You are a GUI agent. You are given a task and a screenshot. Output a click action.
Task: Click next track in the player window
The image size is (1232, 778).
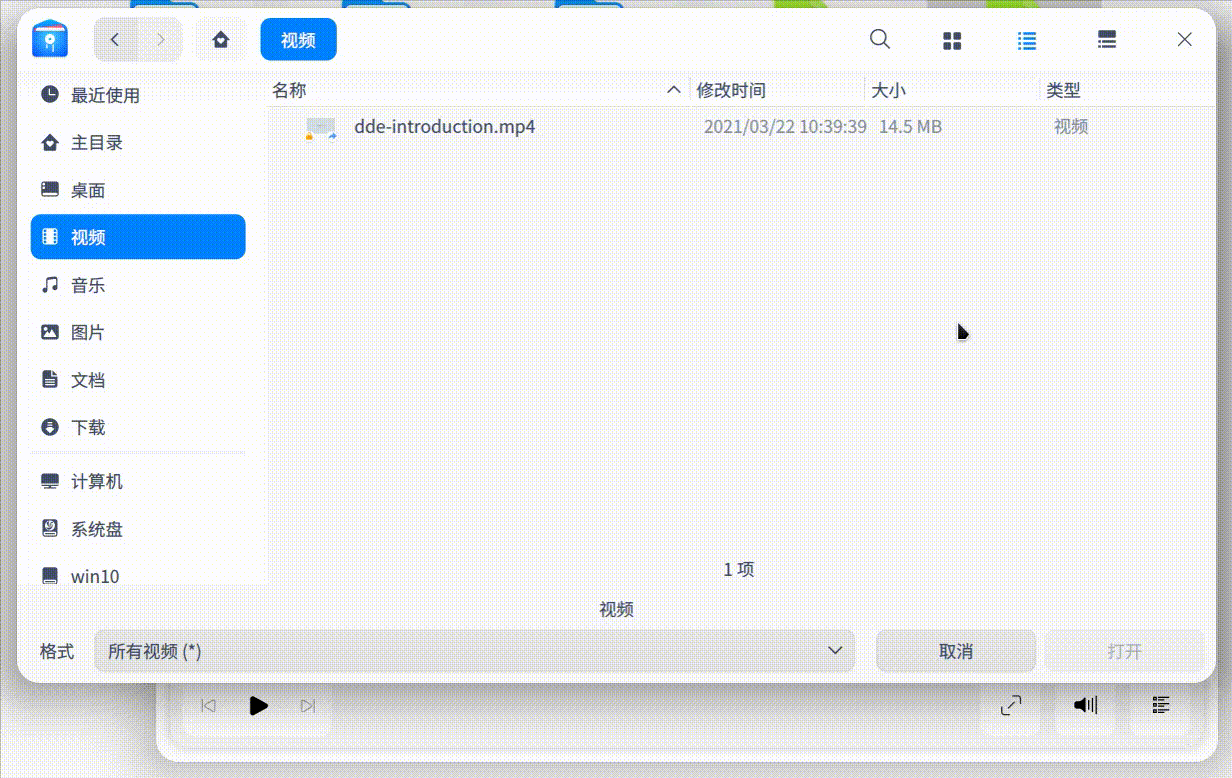[308, 706]
